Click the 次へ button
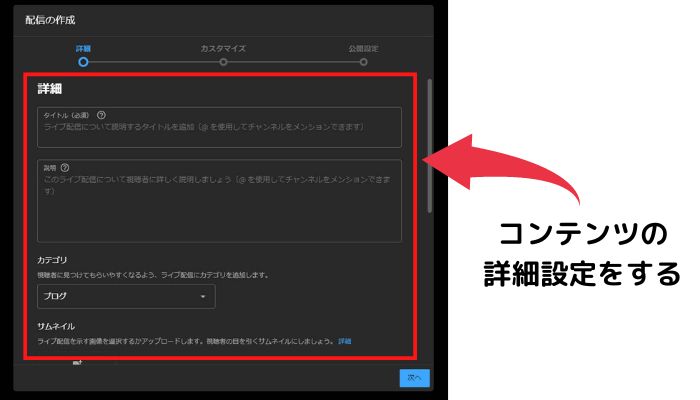 pyautogui.click(x=415, y=378)
